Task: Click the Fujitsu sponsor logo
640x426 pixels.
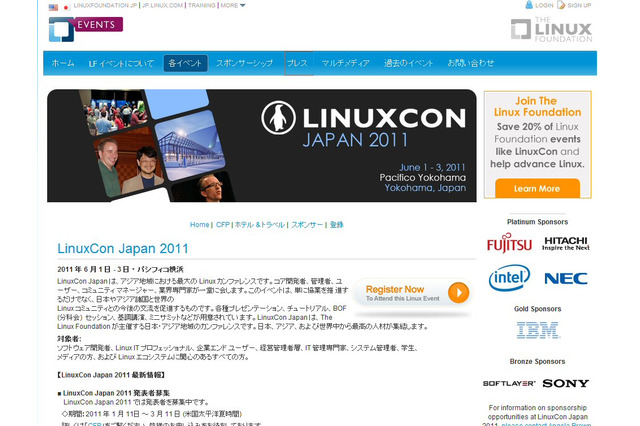Action: pos(509,243)
